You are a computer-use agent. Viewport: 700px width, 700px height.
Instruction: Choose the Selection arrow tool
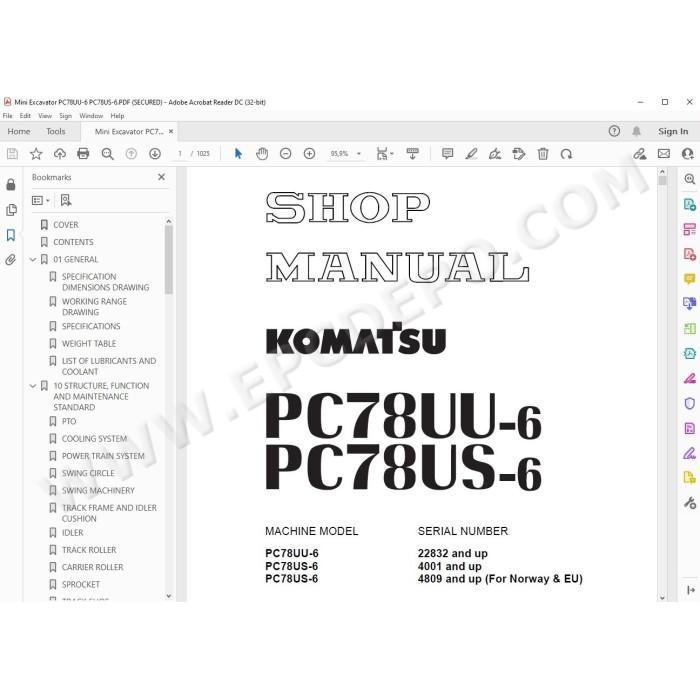(x=238, y=154)
